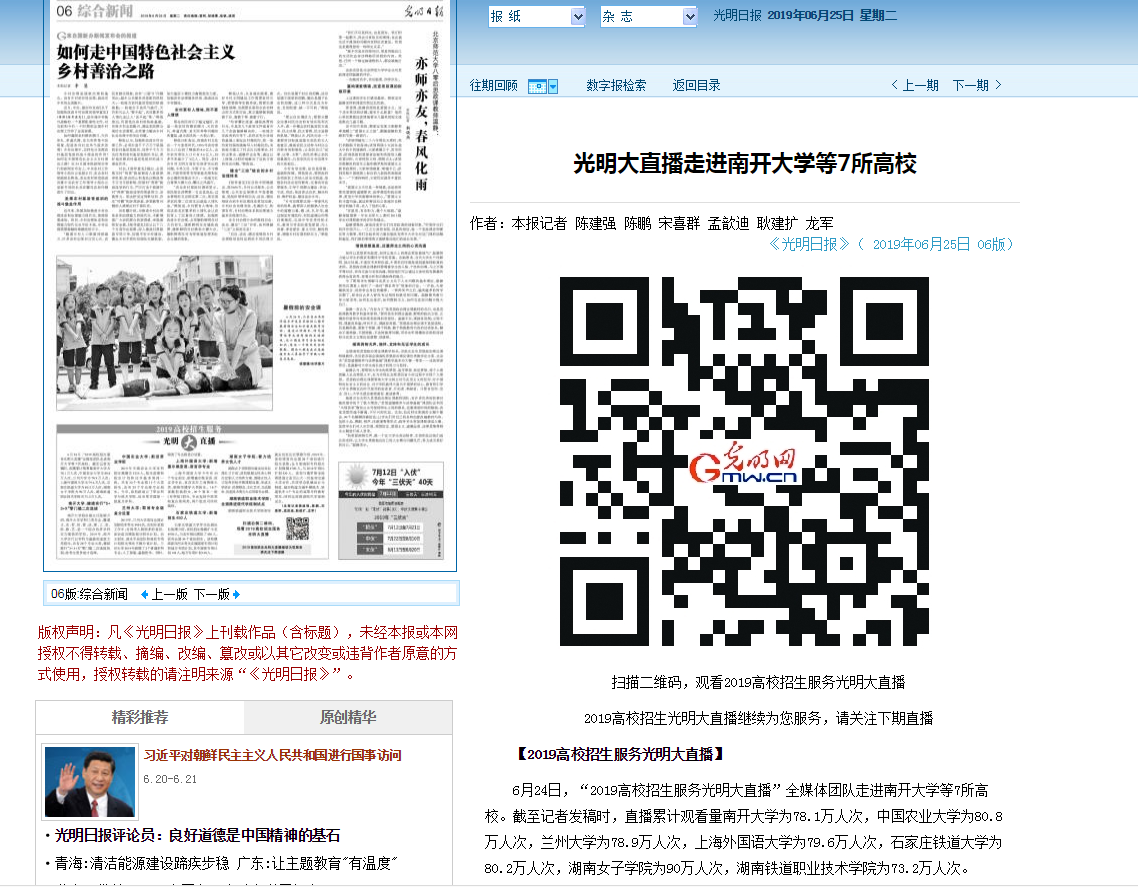Click the 《光明日报》2019年06月25日 06版 source link
The width and height of the screenshot is (1138, 887).
(x=891, y=245)
